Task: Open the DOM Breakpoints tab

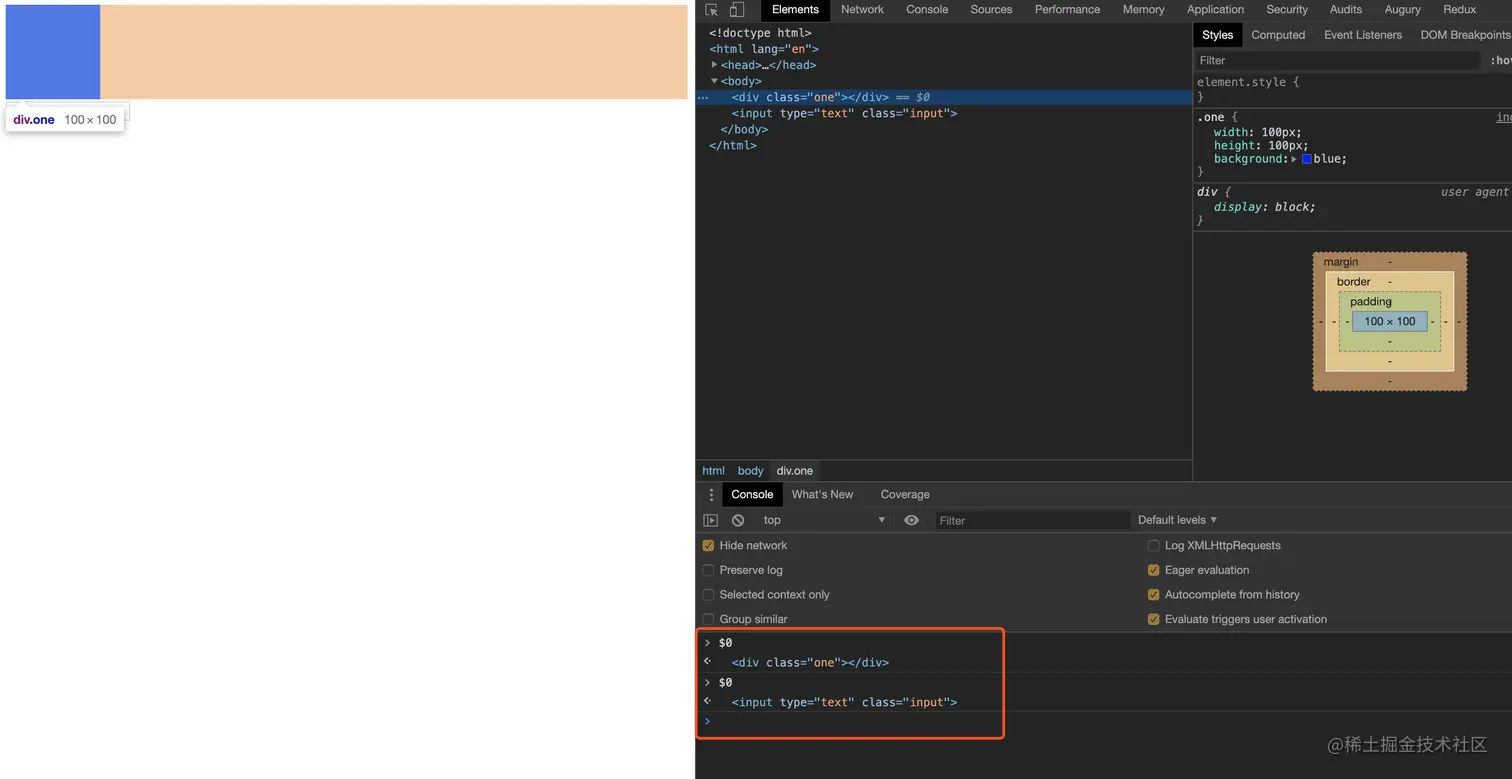Action: [x=1465, y=35]
